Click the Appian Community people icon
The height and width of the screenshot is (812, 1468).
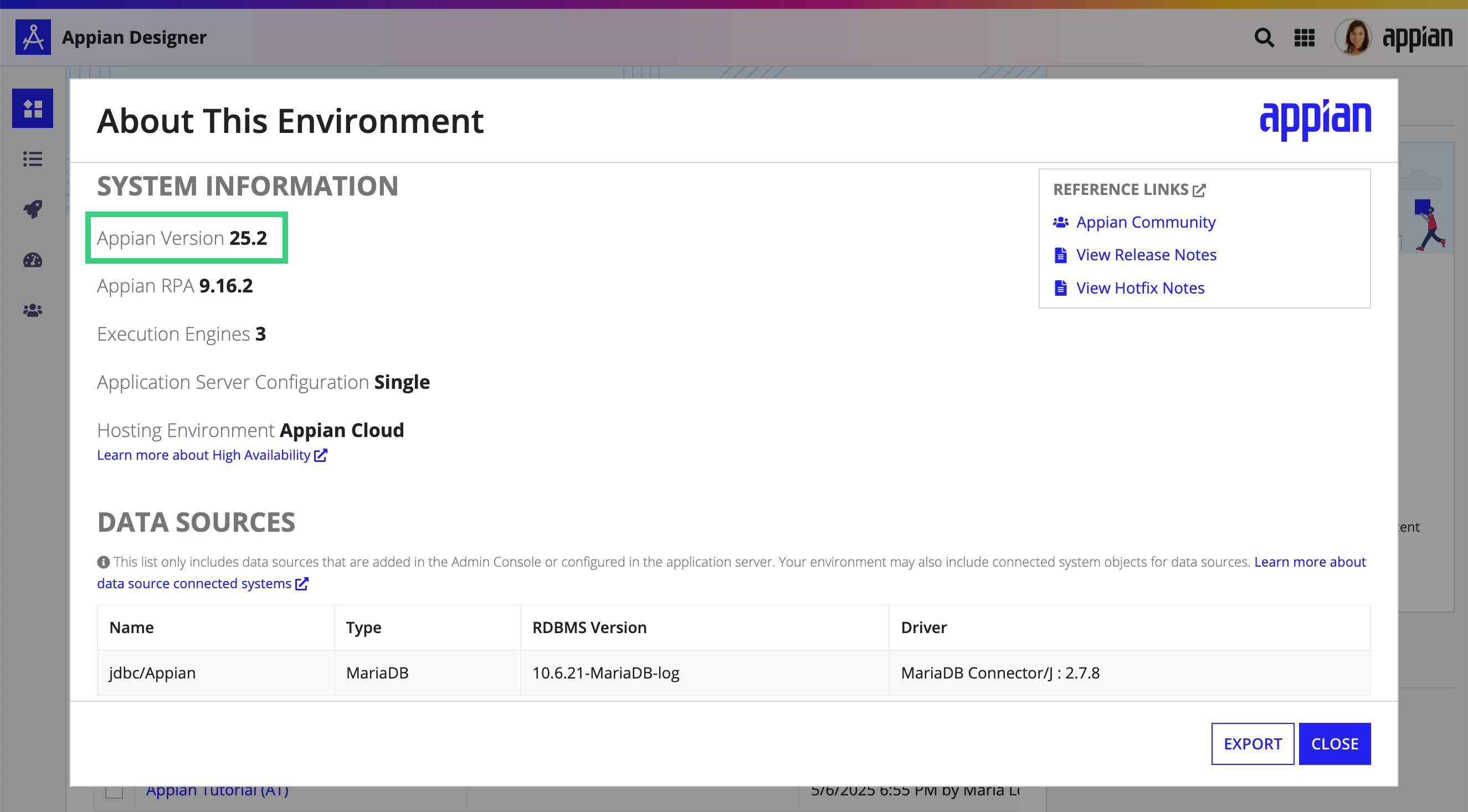(x=1060, y=222)
